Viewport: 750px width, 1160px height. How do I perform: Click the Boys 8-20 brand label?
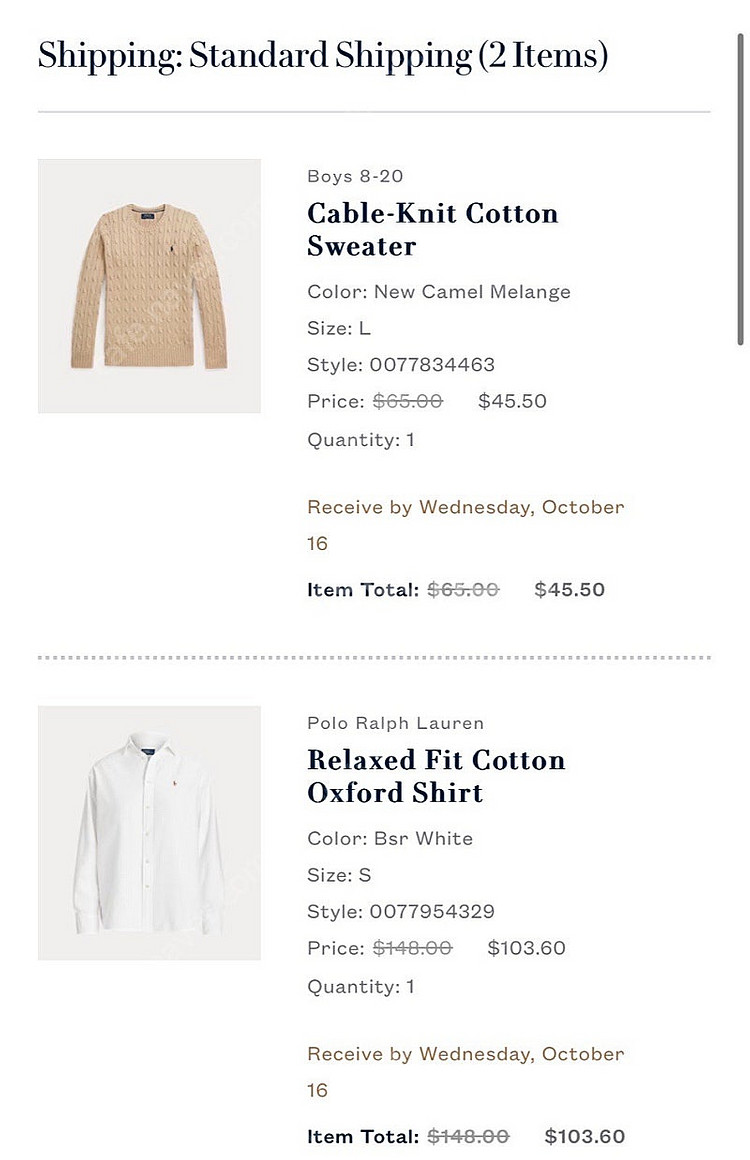[355, 176]
